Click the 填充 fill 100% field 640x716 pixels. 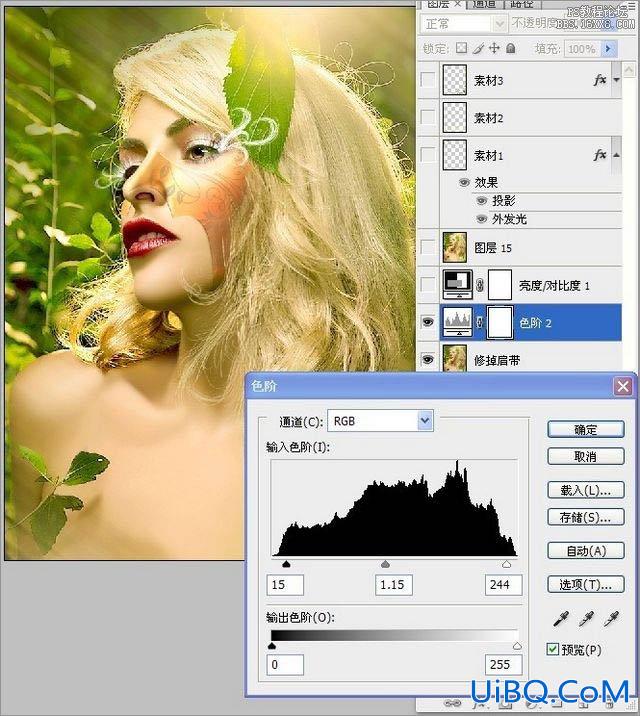pos(583,48)
